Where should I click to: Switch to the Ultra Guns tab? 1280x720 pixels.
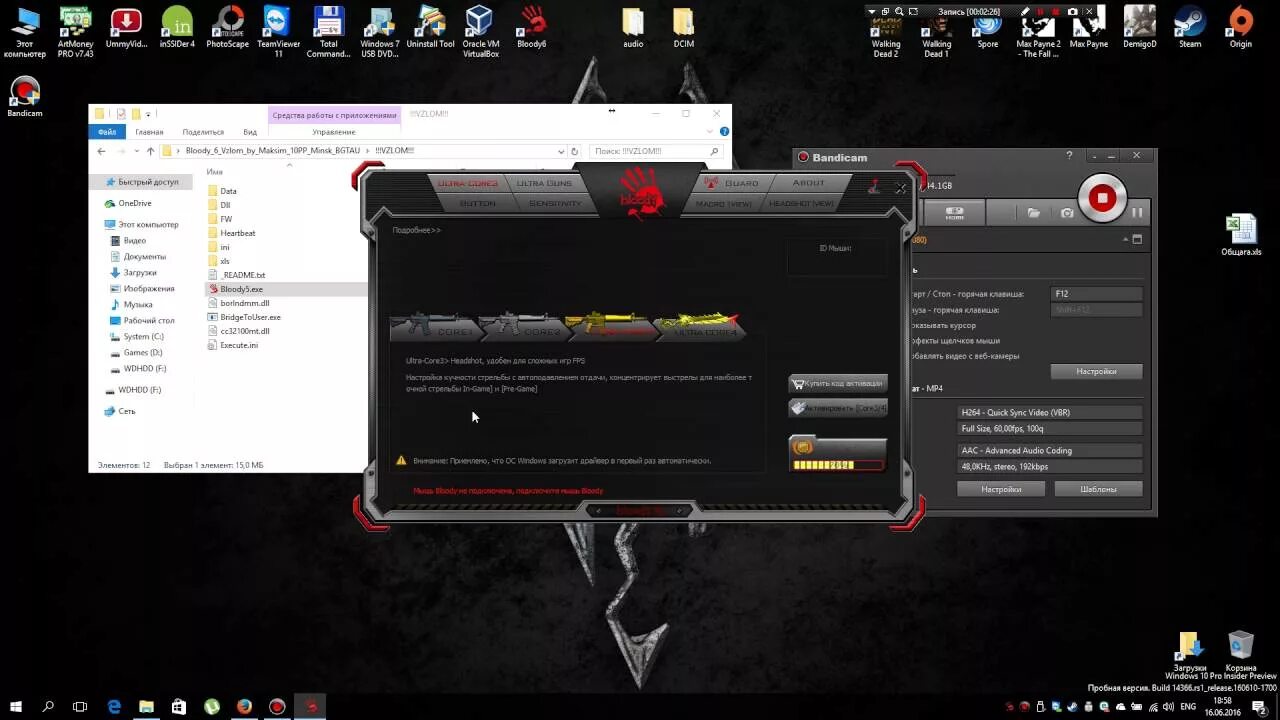[x=544, y=183]
